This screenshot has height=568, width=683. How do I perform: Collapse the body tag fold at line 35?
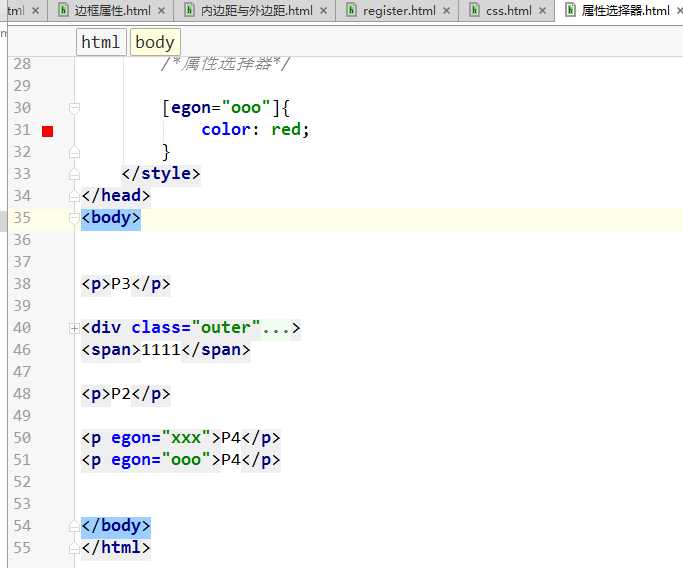click(74, 217)
